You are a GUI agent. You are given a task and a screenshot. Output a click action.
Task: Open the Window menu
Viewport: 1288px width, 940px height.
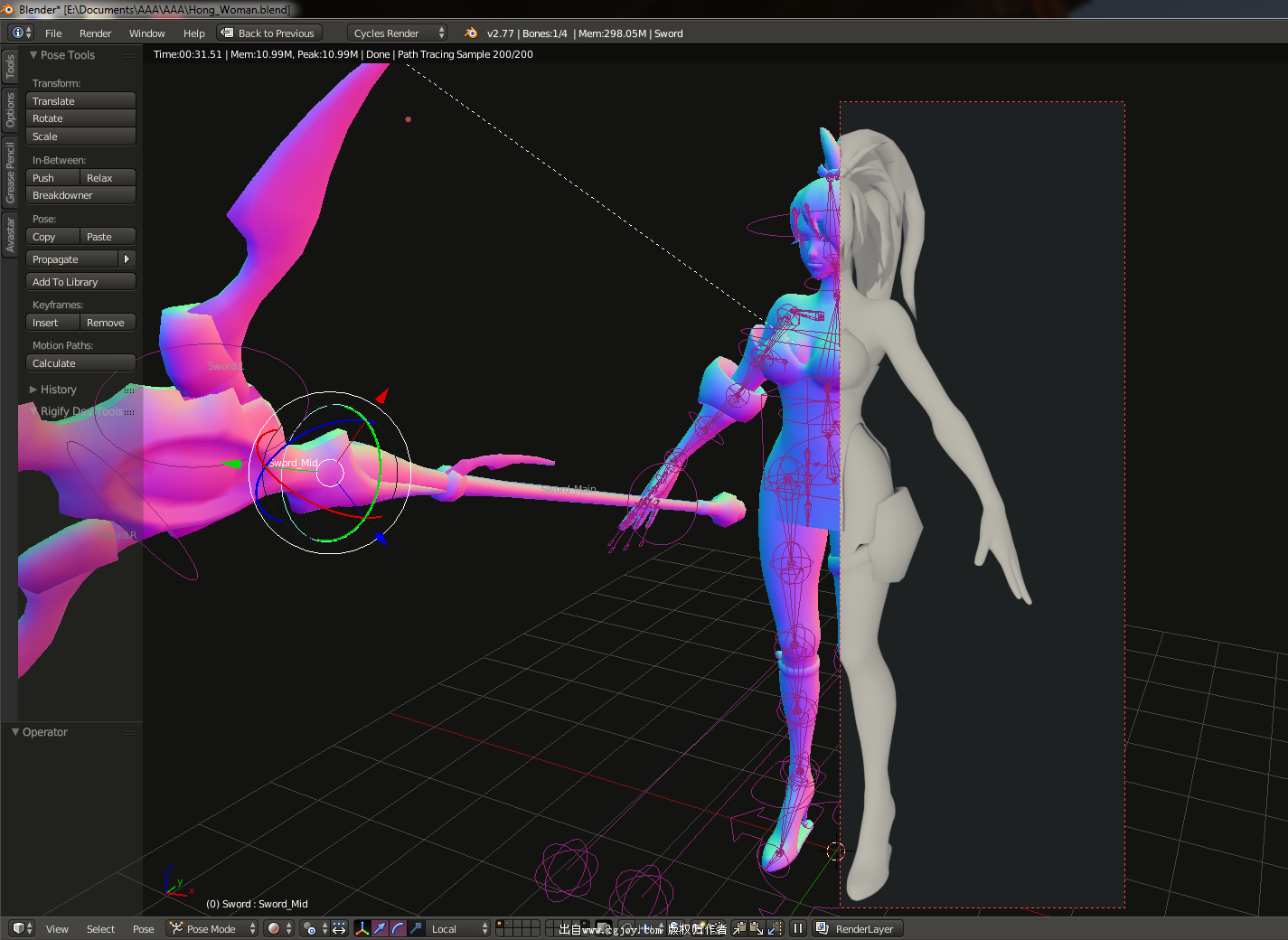coord(146,33)
